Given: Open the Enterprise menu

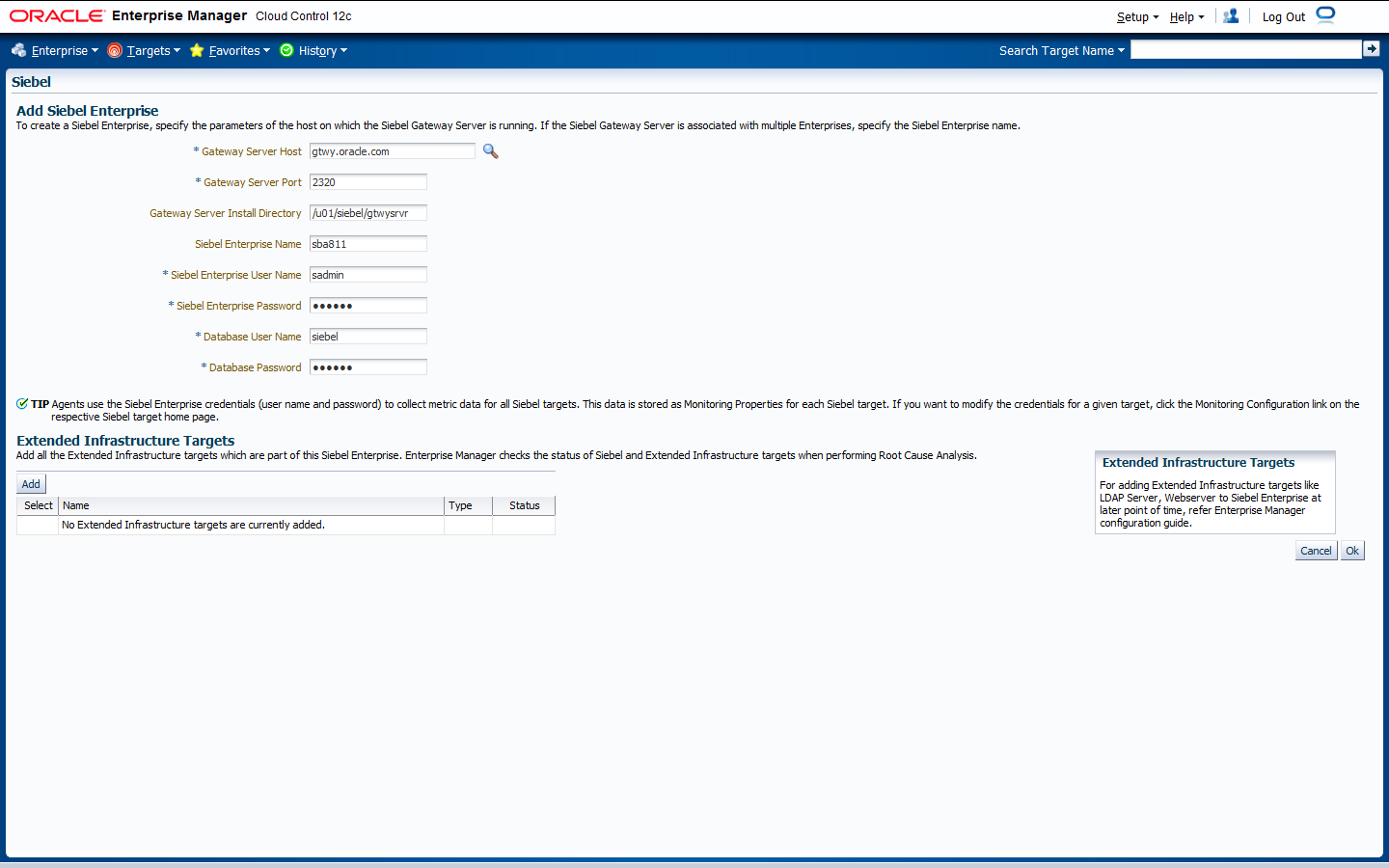Looking at the screenshot, I should 65,51.
